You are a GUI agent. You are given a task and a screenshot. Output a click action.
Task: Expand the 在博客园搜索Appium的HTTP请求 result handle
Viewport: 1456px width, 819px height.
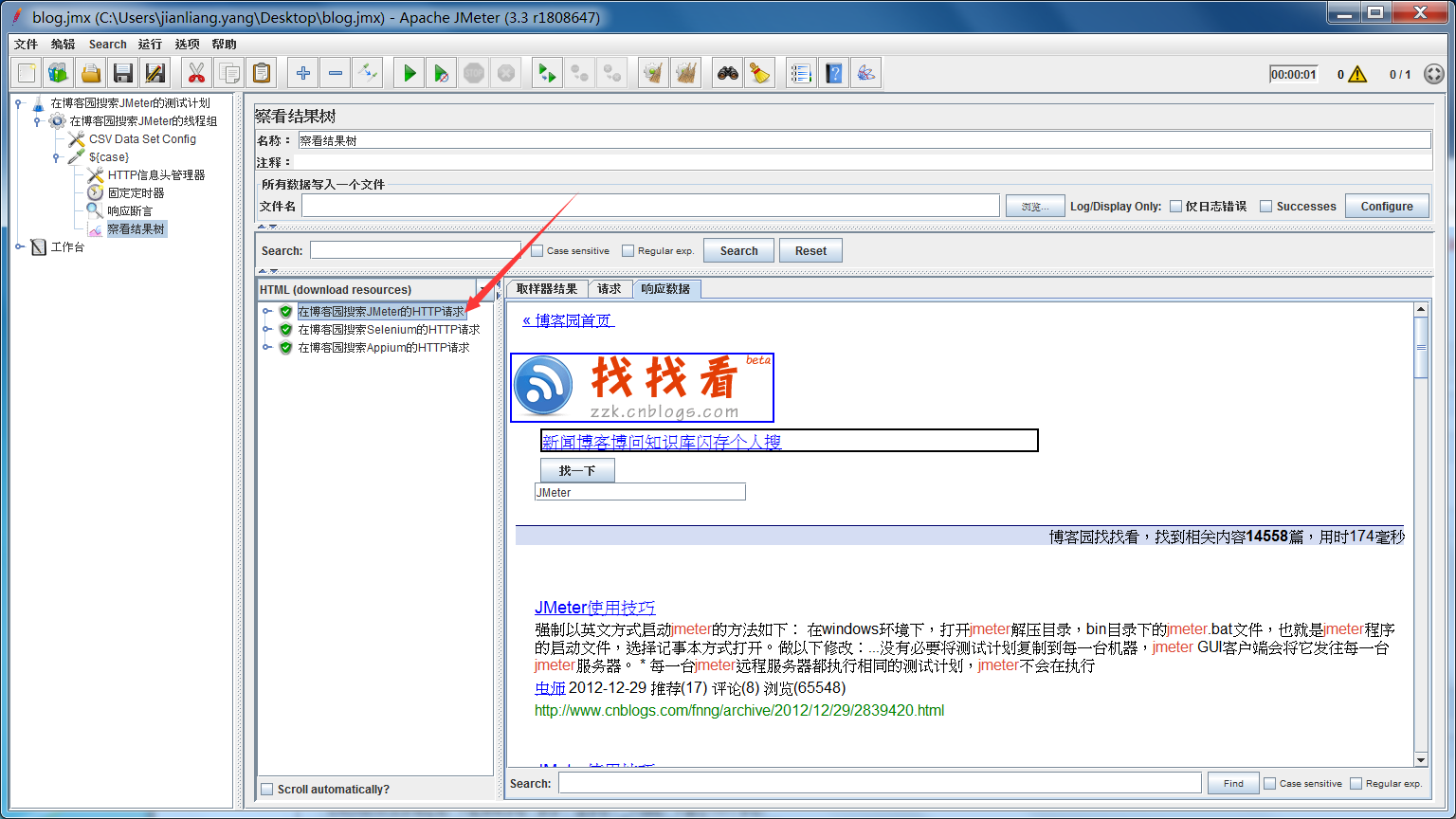point(267,347)
